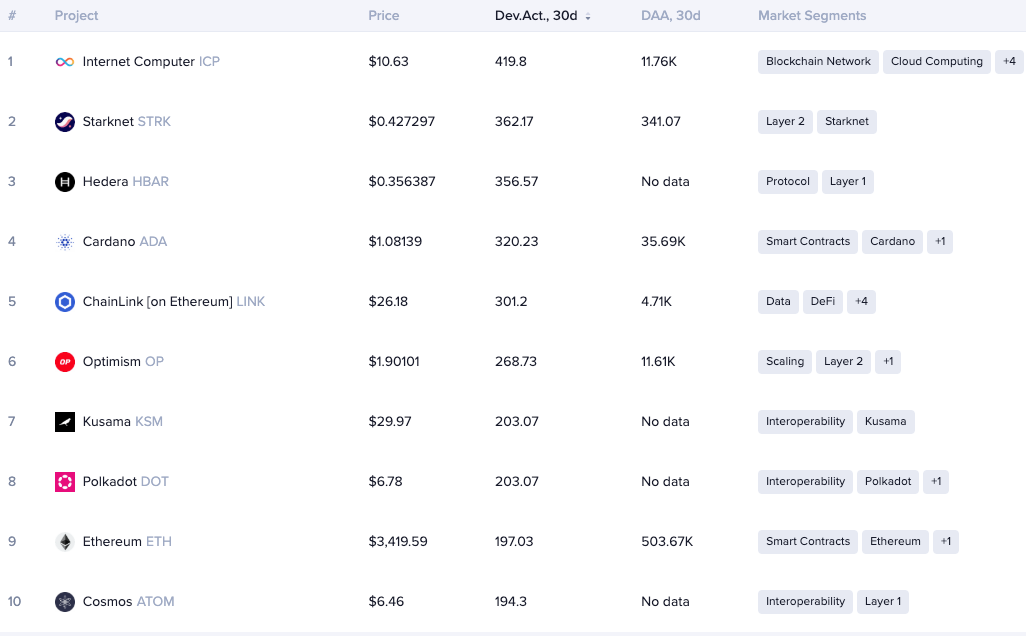Select the Blockchain Network segment tag
This screenshot has width=1026, height=636.
click(x=818, y=62)
